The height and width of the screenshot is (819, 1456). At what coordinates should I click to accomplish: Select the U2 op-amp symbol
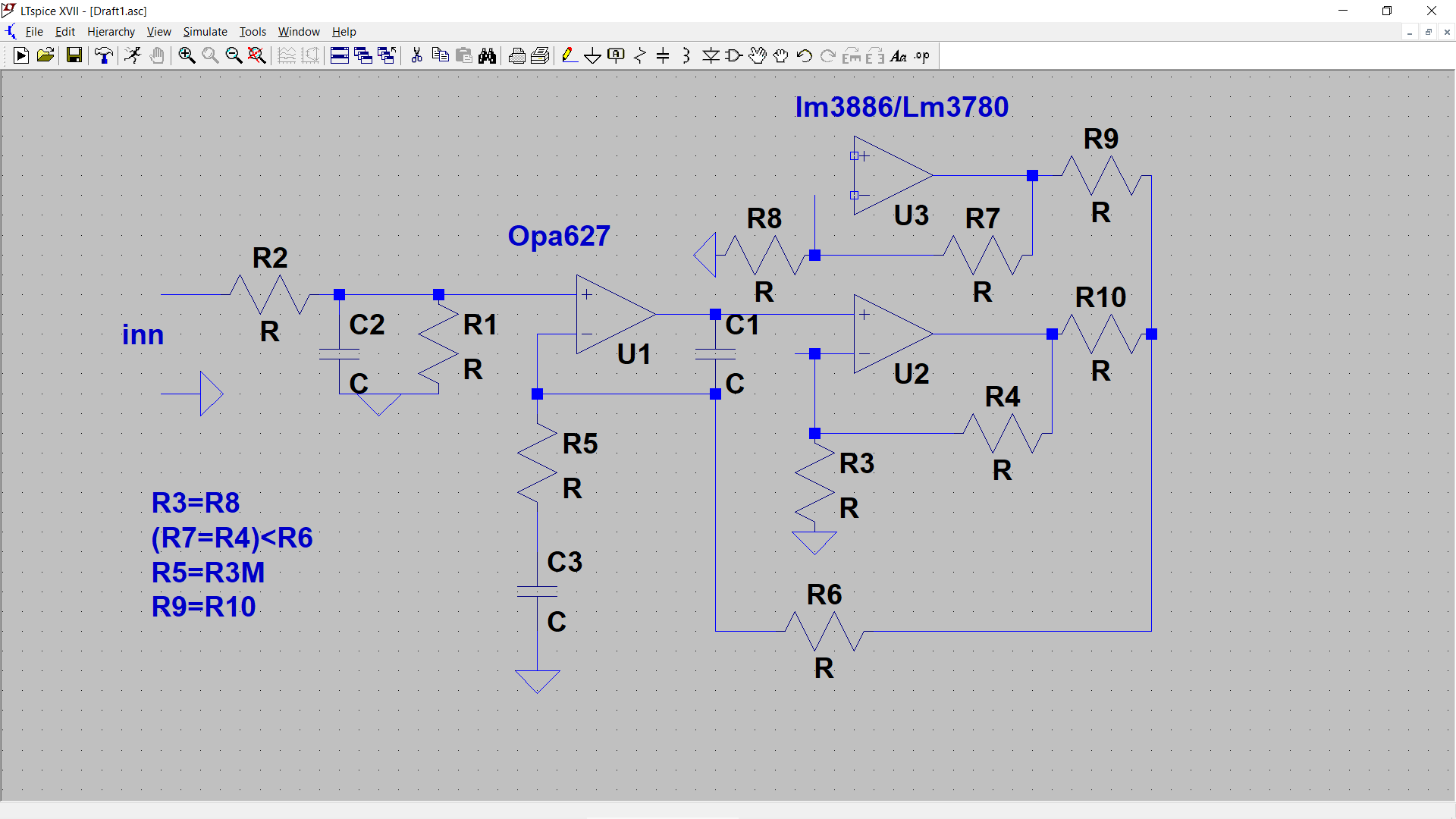coord(892,334)
